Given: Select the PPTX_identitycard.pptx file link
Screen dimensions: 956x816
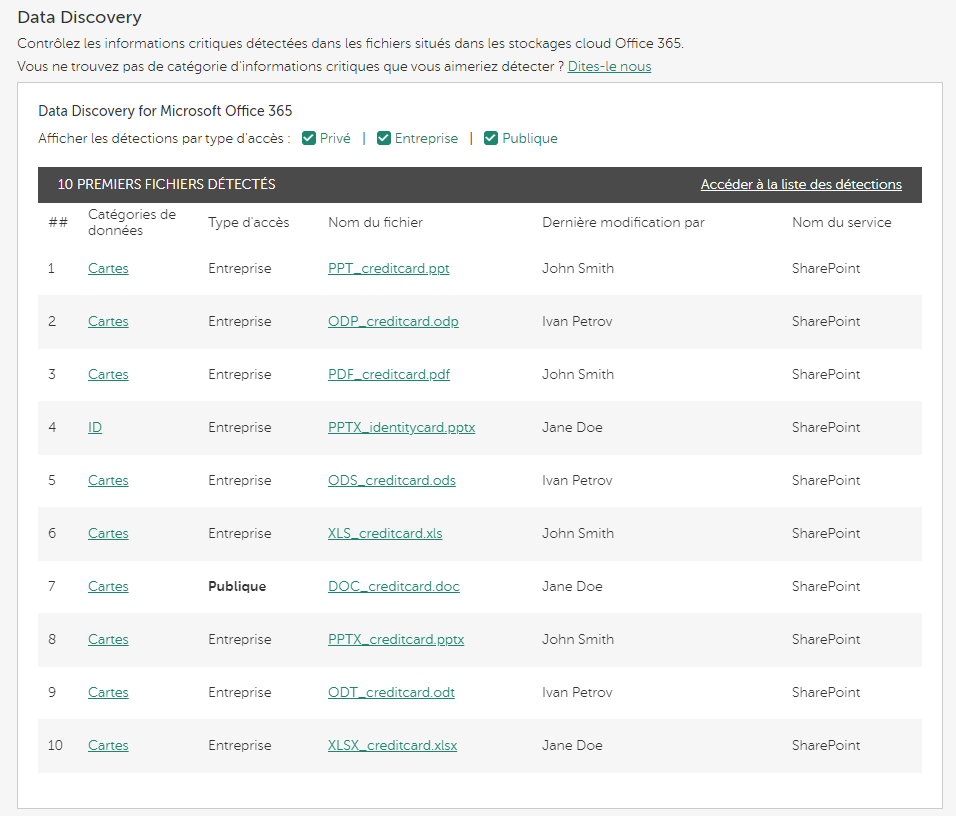Looking at the screenshot, I should tap(401, 428).
